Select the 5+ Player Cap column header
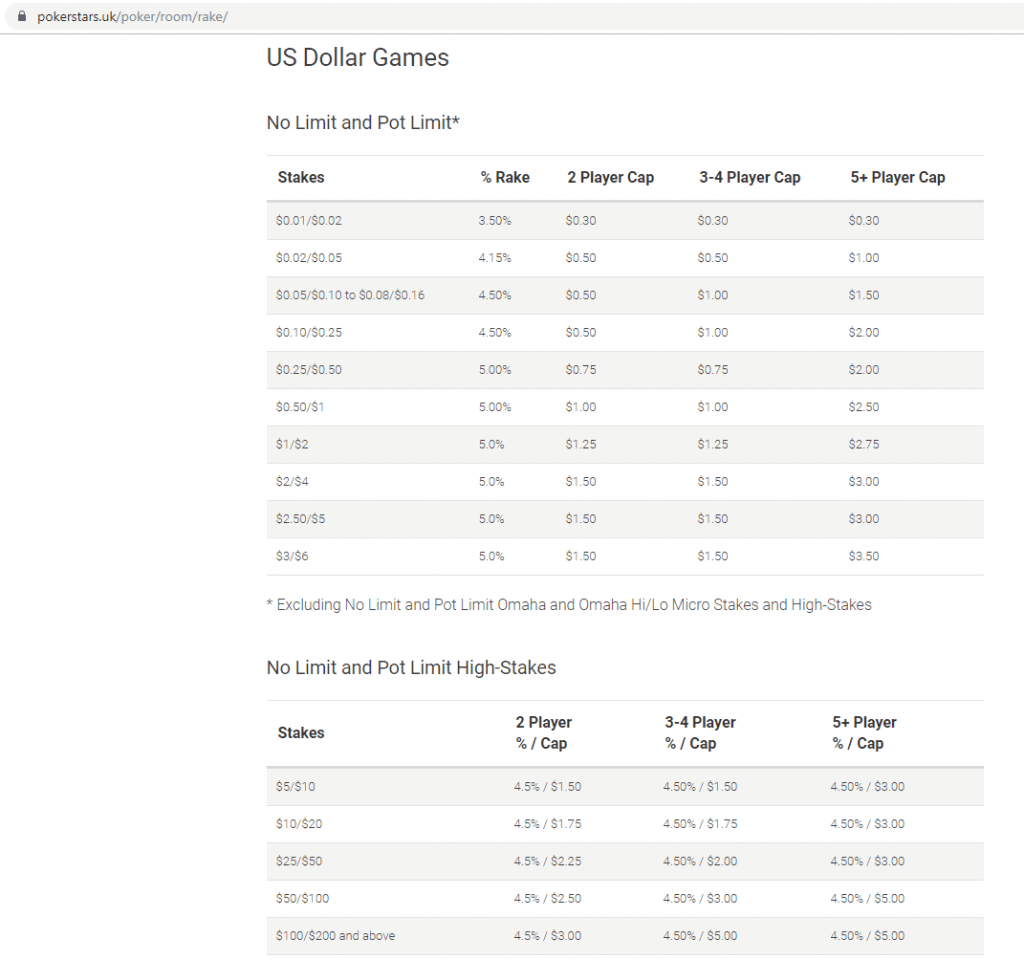This screenshot has height=960, width=1024. coord(898,178)
